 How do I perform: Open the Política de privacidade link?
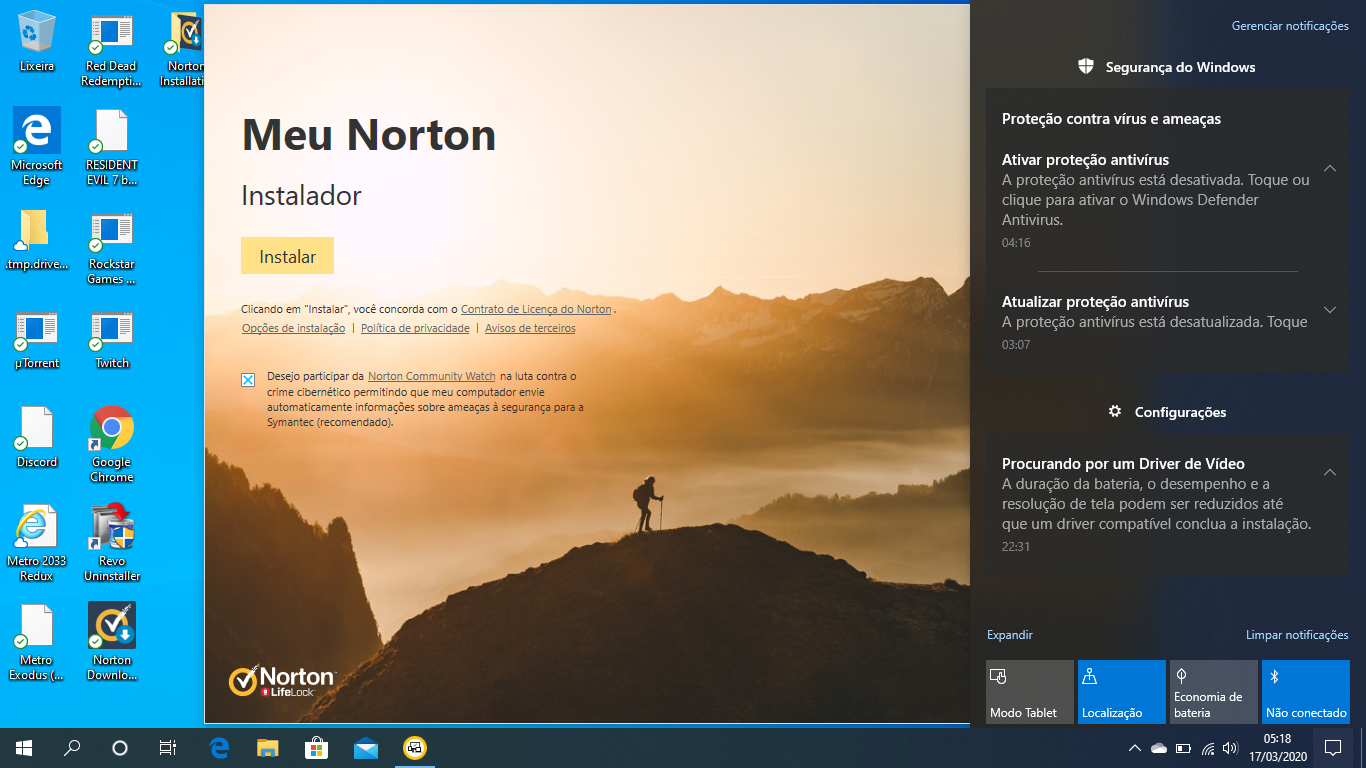(x=415, y=328)
